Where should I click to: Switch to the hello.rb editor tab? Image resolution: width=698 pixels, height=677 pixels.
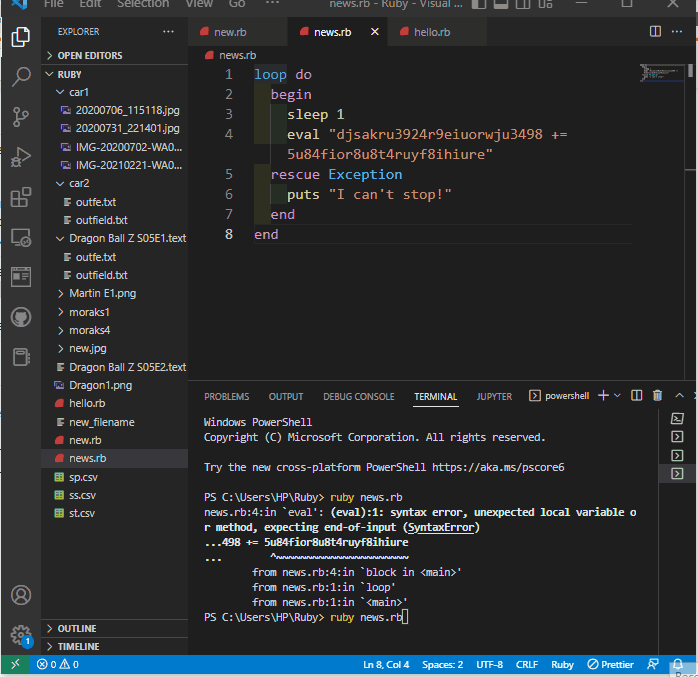432,32
